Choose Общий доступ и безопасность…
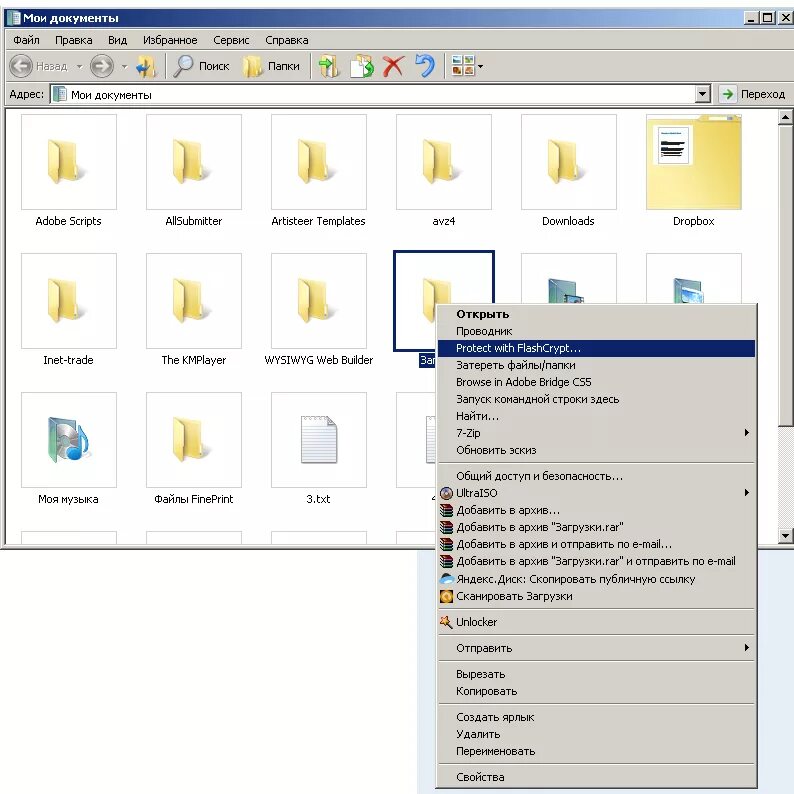 pyautogui.click(x=597, y=476)
